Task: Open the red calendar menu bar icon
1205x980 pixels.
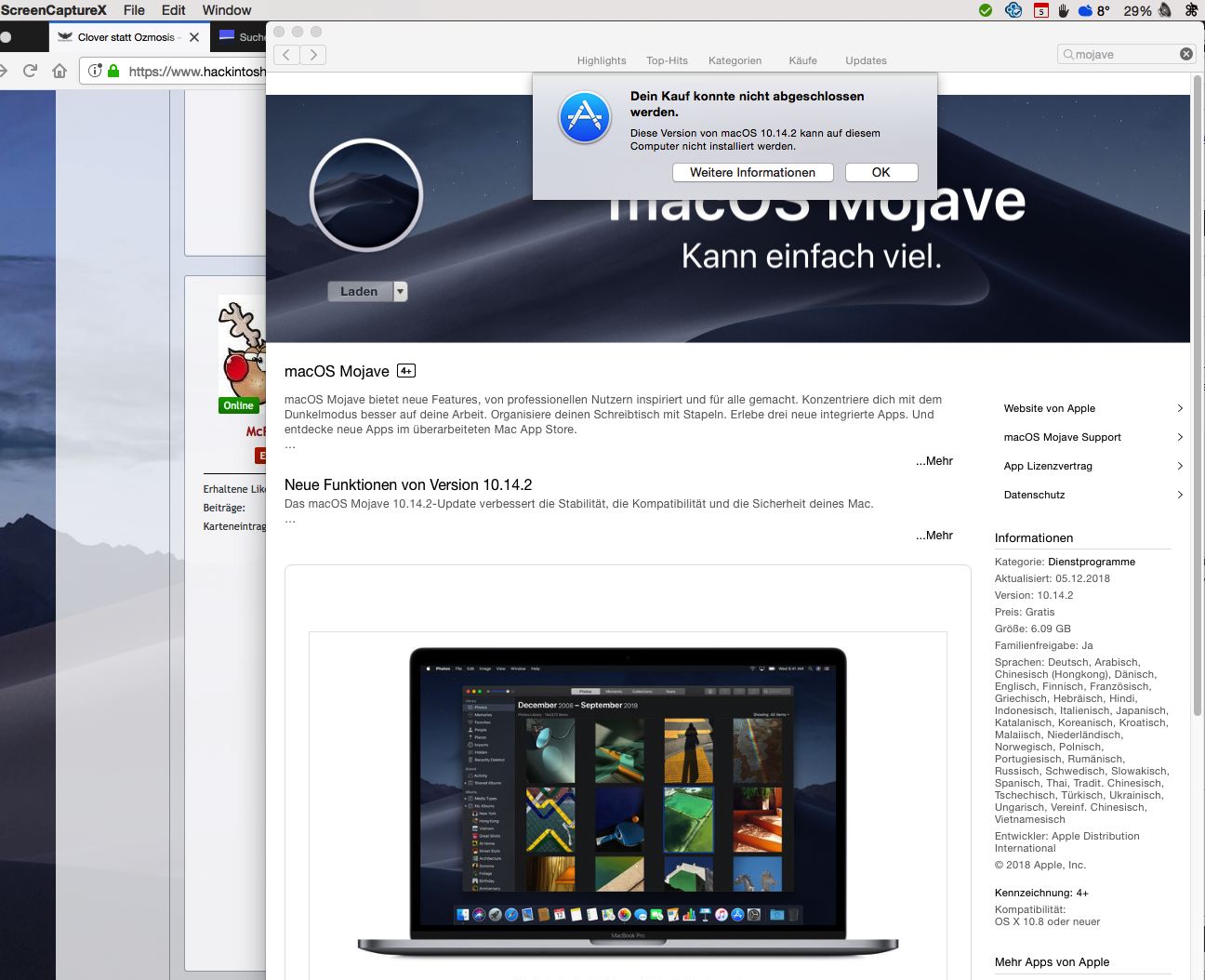Action: tap(1041, 10)
